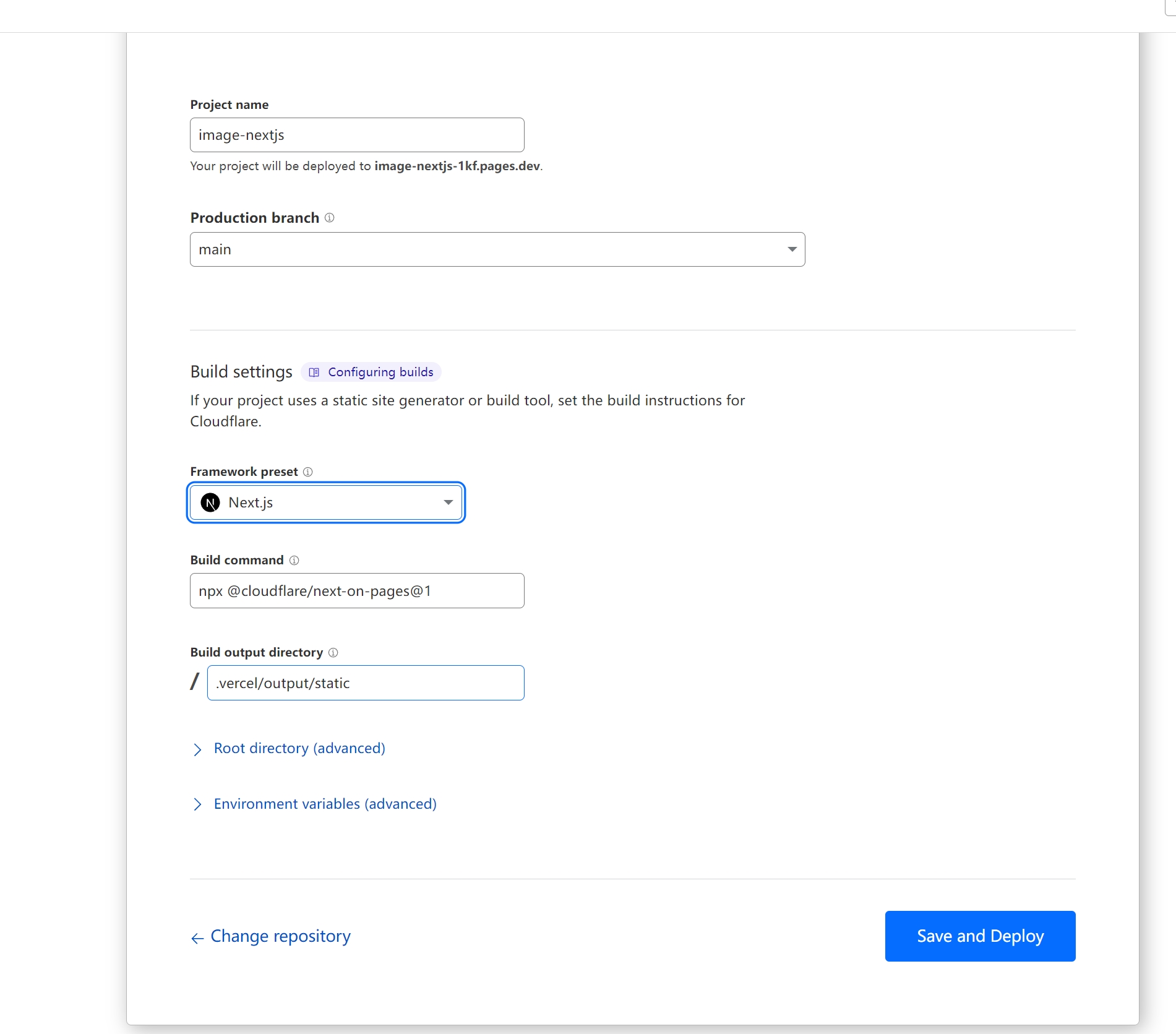This screenshot has width=1176, height=1034.
Task: Click the Build output directory field
Action: pyautogui.click(x=365, y=683)
